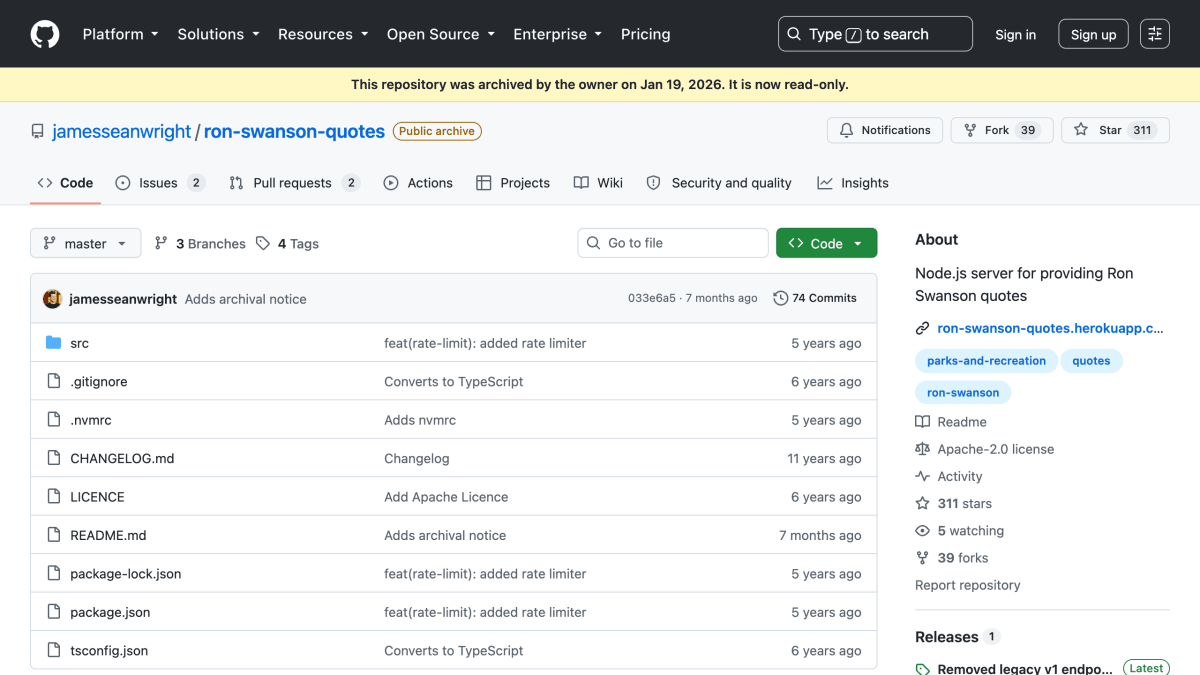Click Report repository link

click(968, 585)
